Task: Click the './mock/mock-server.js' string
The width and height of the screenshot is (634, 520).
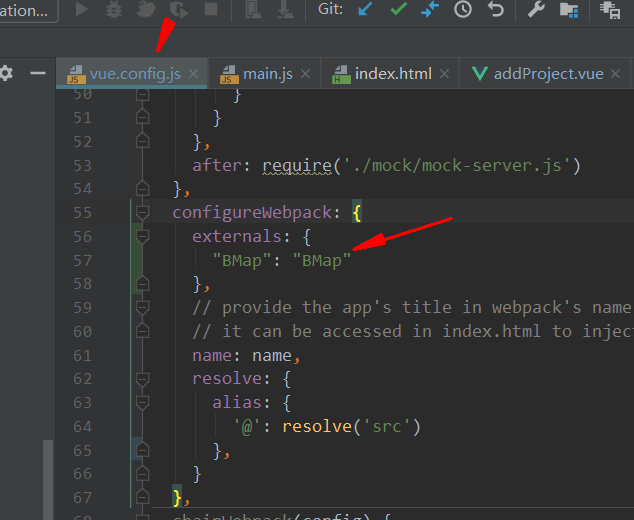Action: click(456, 166)
